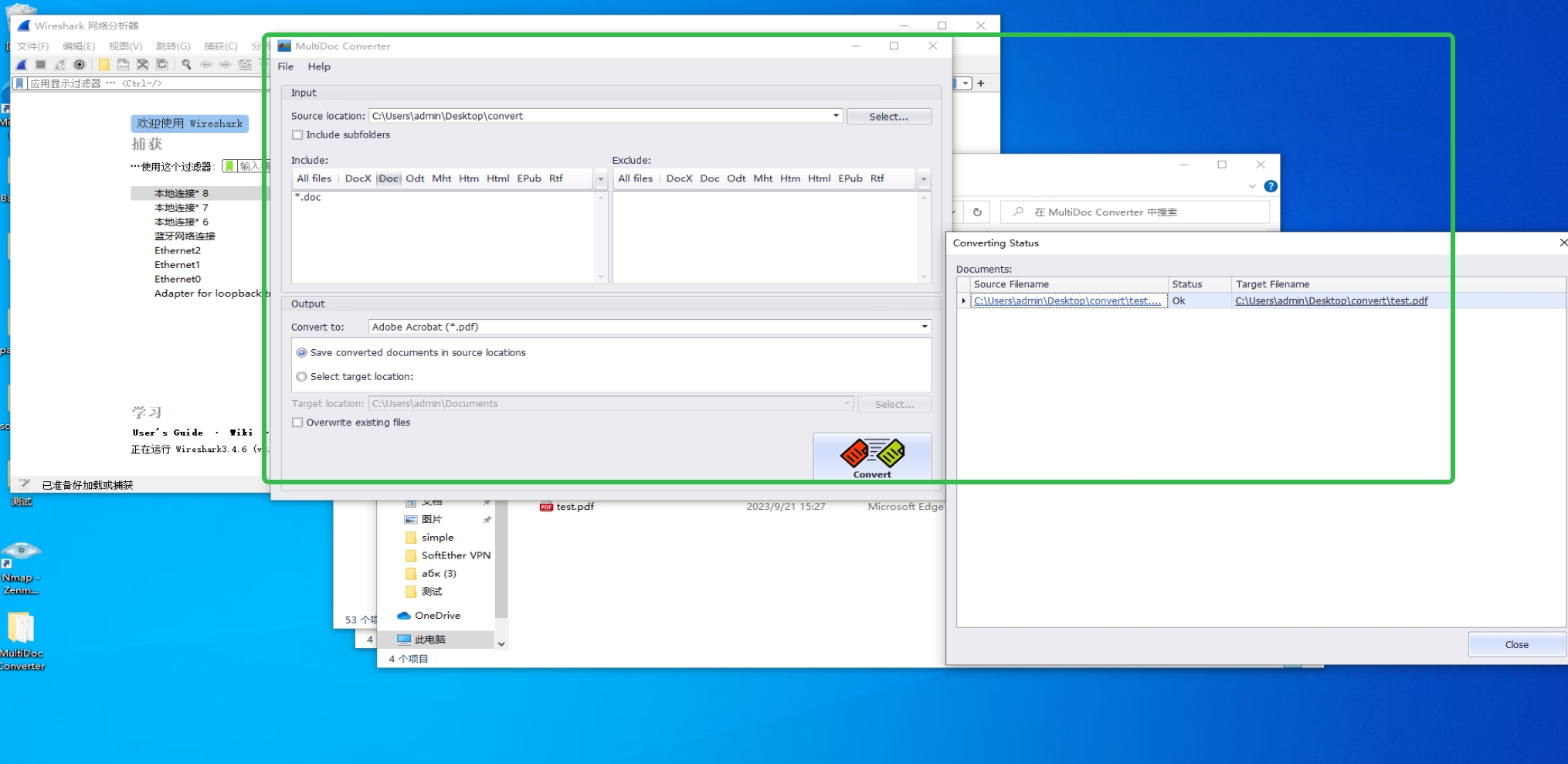Viewport: 1568px width, 764px height.
Task: Select the 蓝牙网络连接 interface in Wireshark
Action: pyautogui.click(x=185, y=236)
